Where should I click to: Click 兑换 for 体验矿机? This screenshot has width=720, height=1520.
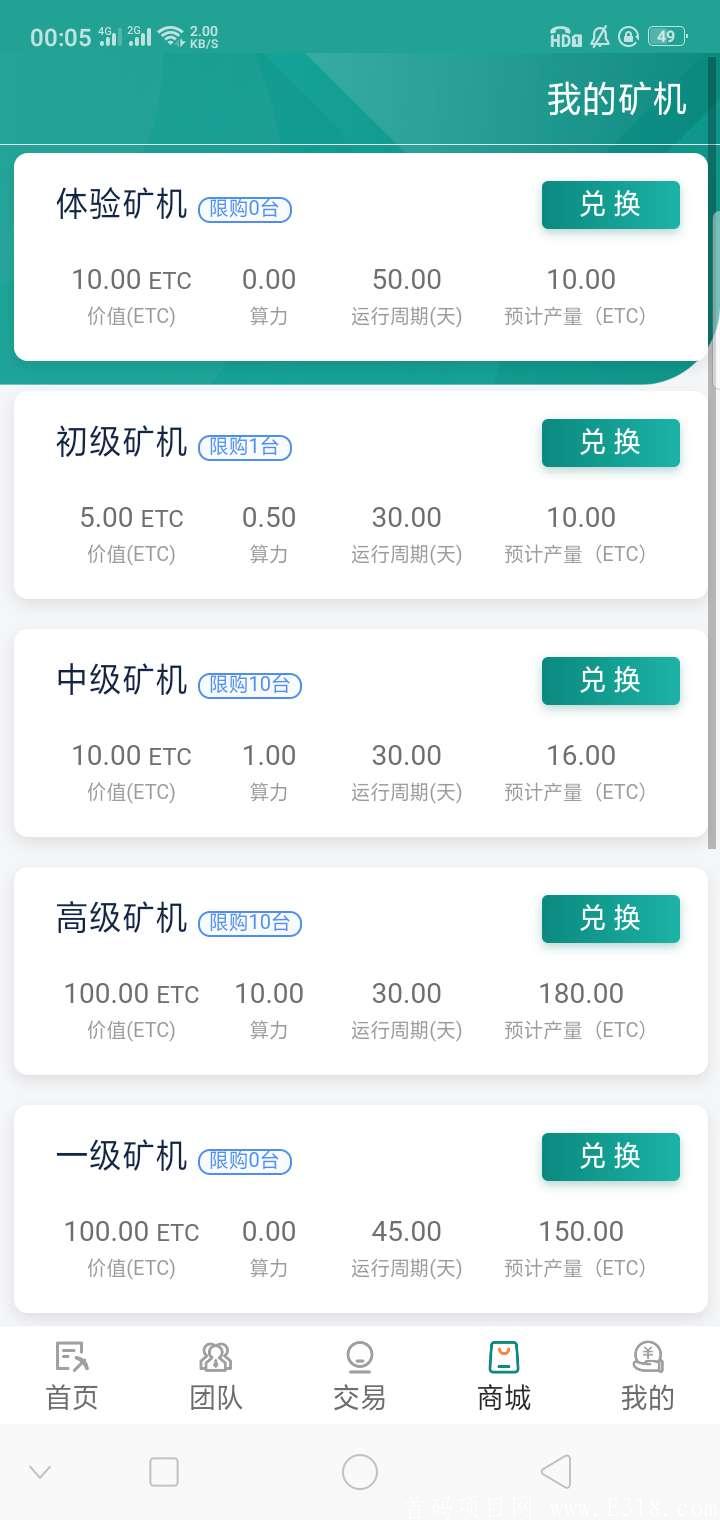coord(610,204)
